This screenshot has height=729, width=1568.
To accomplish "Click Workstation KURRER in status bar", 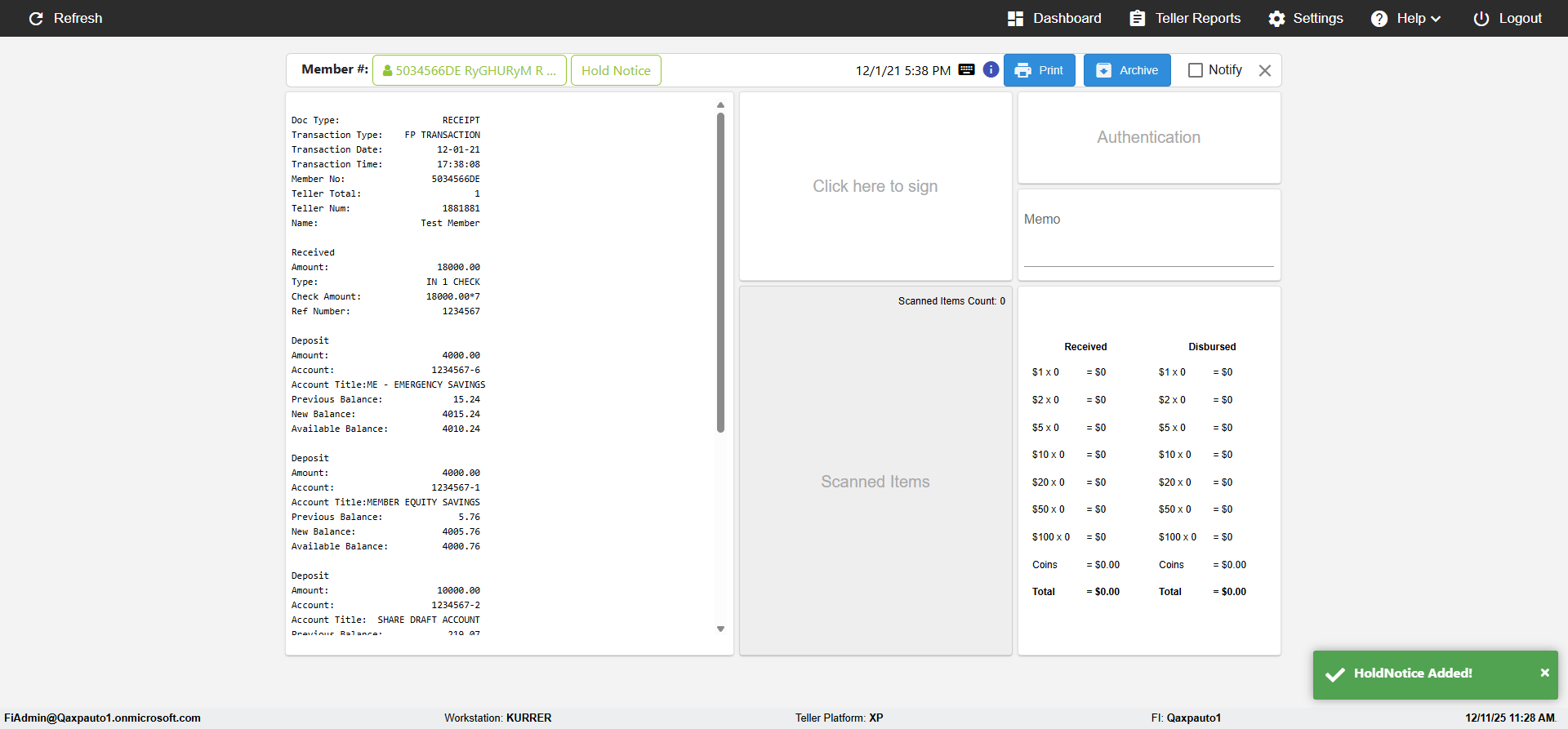I will tap(498, 718).
